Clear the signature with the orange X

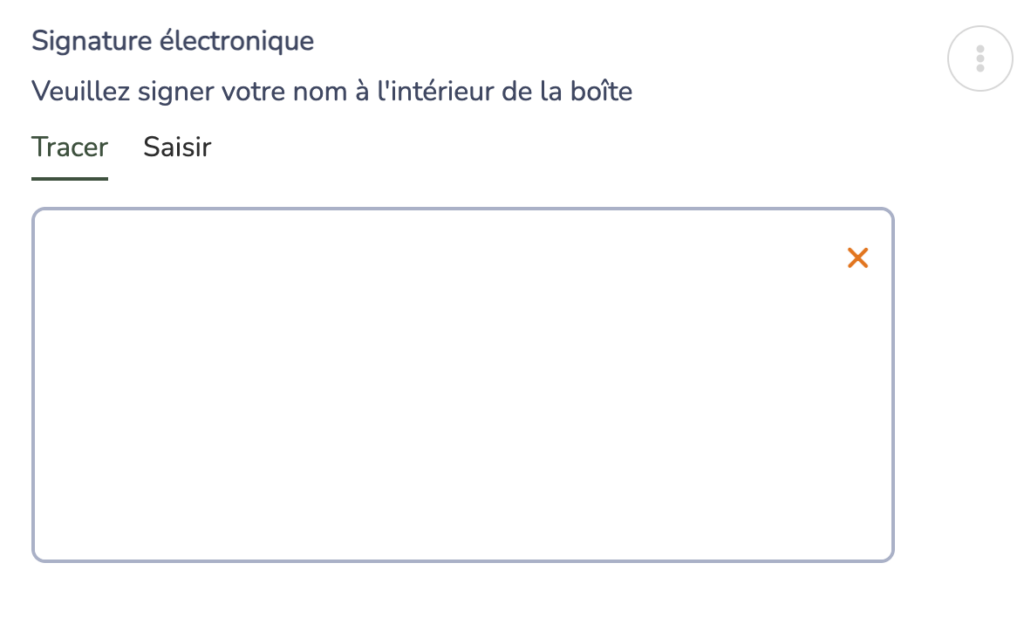[857, 258]
